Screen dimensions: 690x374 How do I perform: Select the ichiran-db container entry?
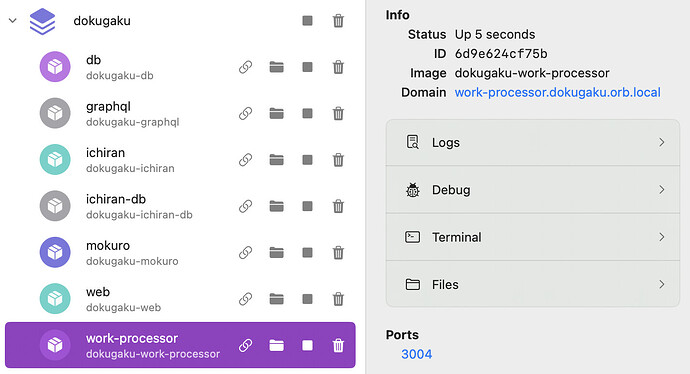[180, 206]
